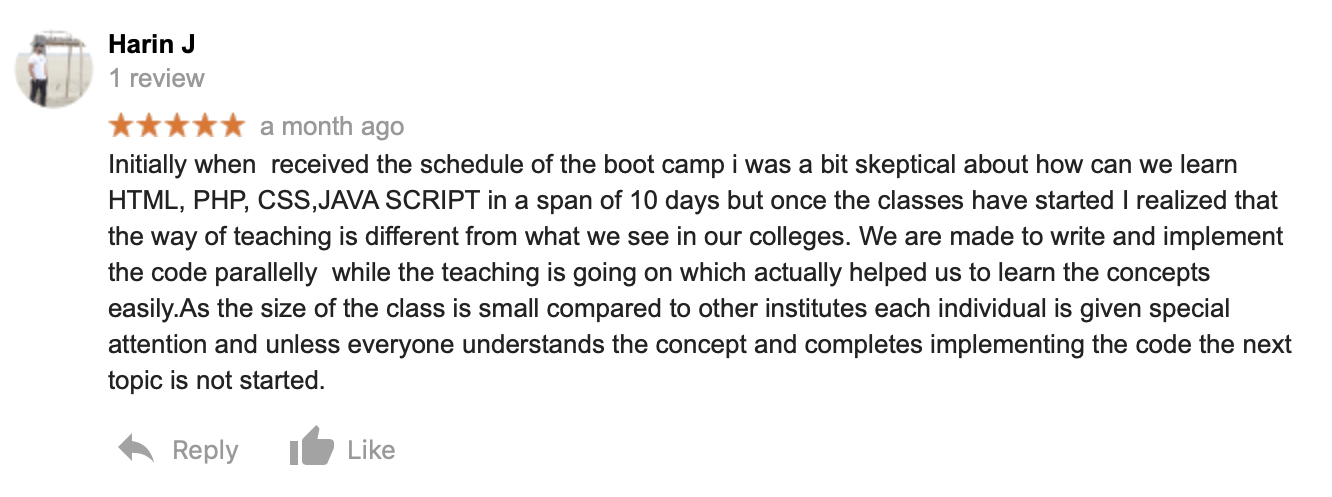The image size is (1332, 497).
Task: Click the thumbs-up Like icon
Action: pyautogui.click(x=311, y=446)
